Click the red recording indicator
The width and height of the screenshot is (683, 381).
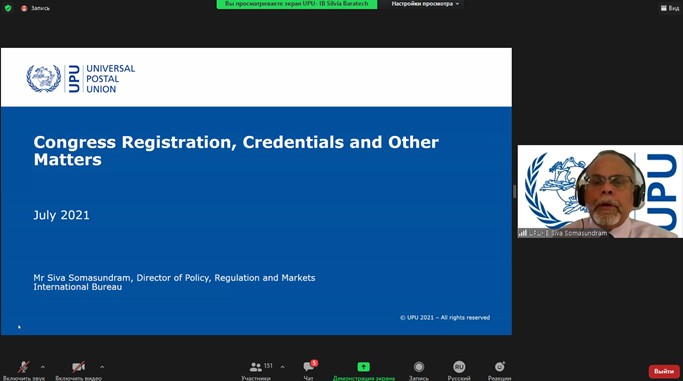[x=24, y=8]
